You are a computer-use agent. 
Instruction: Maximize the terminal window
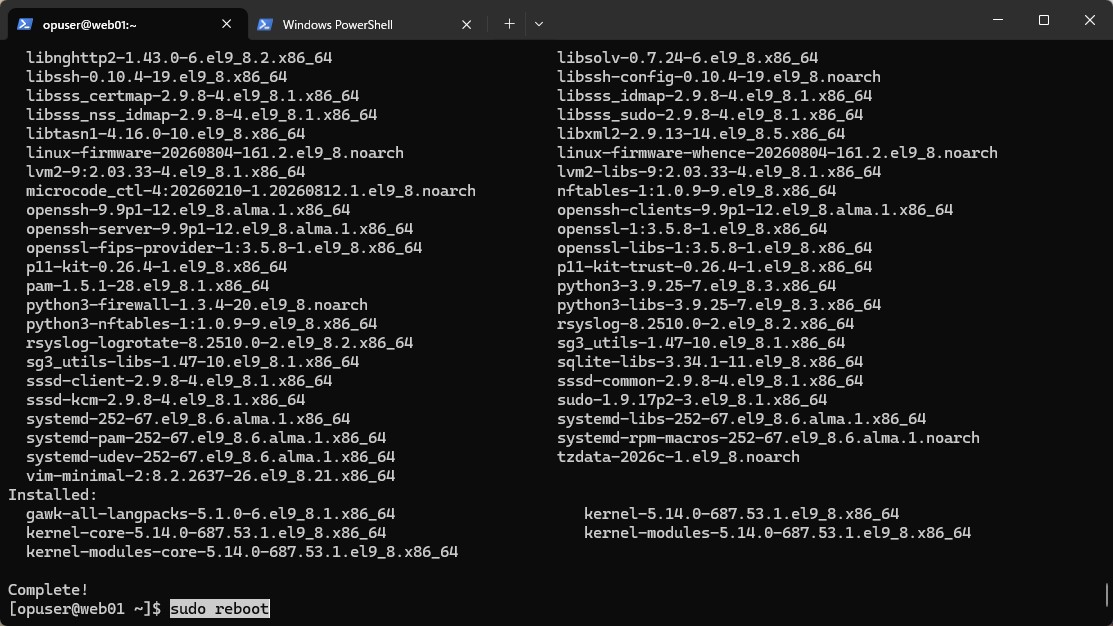(1043, 20)
